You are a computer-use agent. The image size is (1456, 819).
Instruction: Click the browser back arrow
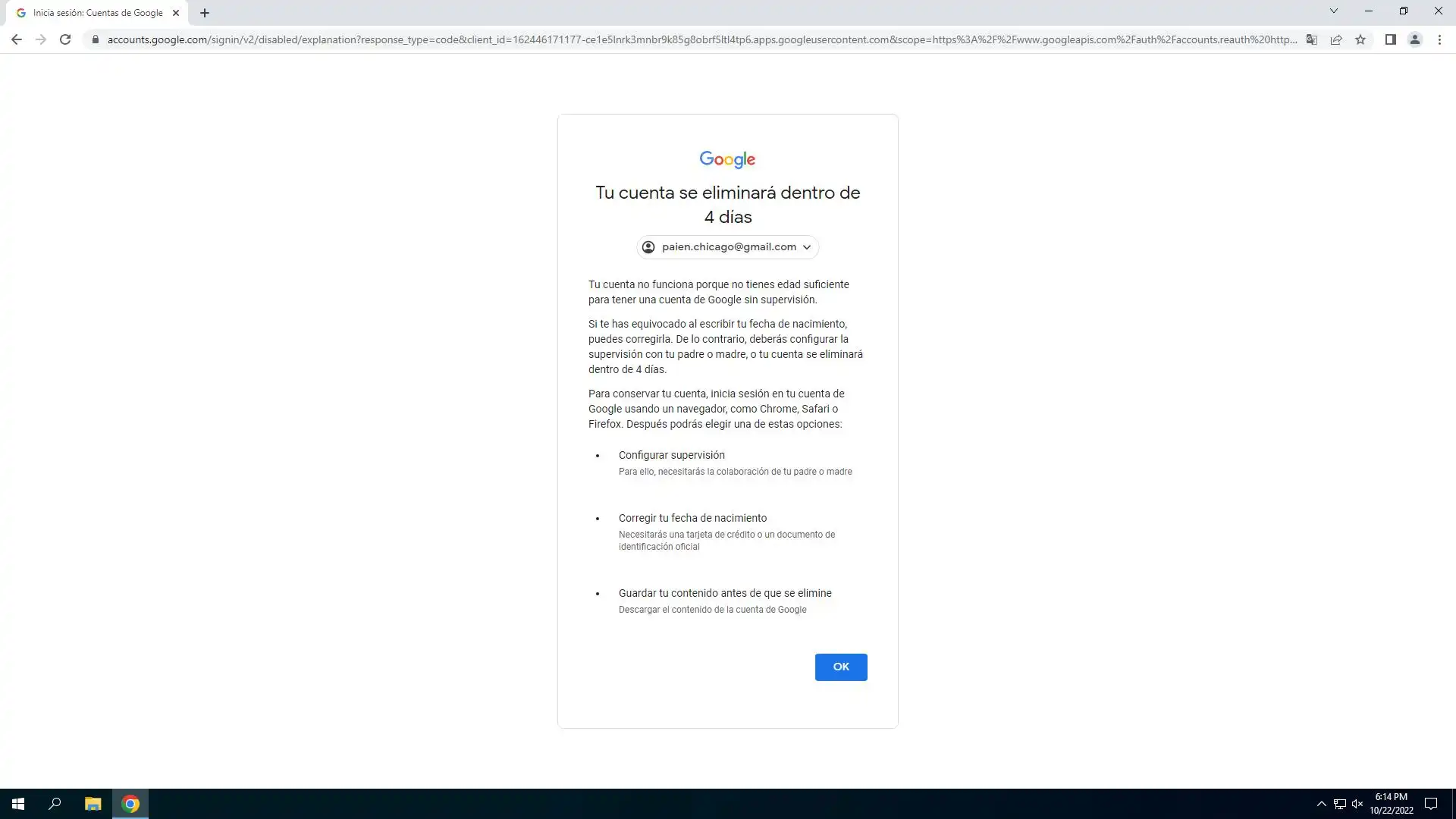[17, 39]
